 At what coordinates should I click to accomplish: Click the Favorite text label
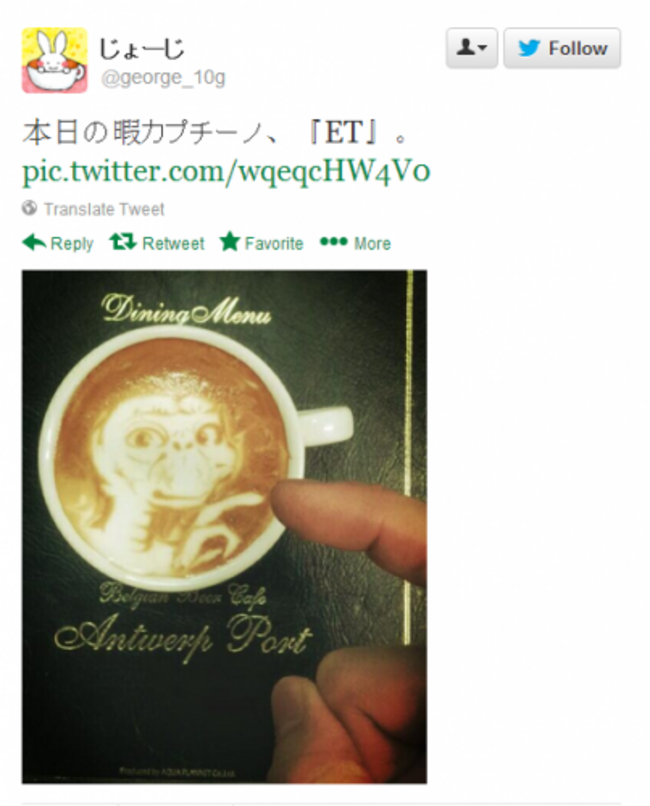[x=274, y=243]
